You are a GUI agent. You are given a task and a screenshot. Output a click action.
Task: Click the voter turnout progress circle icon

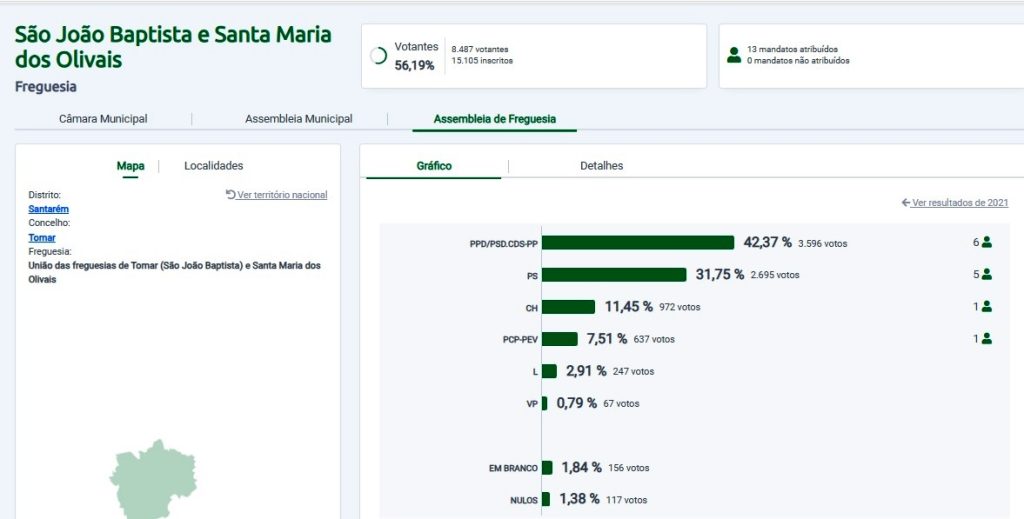pyautogui.click(x=378, y=56)
